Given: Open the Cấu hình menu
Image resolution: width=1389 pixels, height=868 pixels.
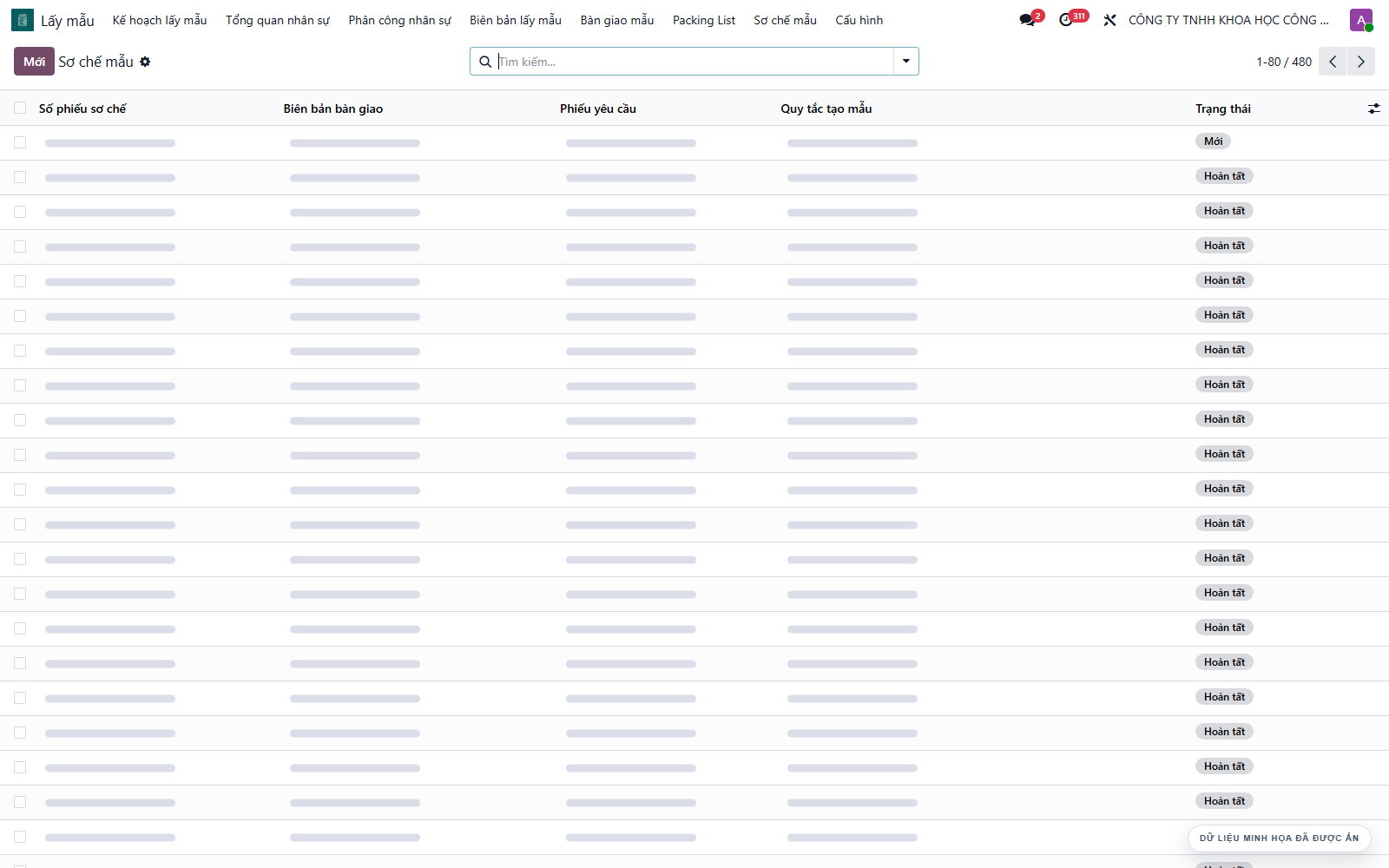Looking at the screenshot, I should [x=859, y=20].
